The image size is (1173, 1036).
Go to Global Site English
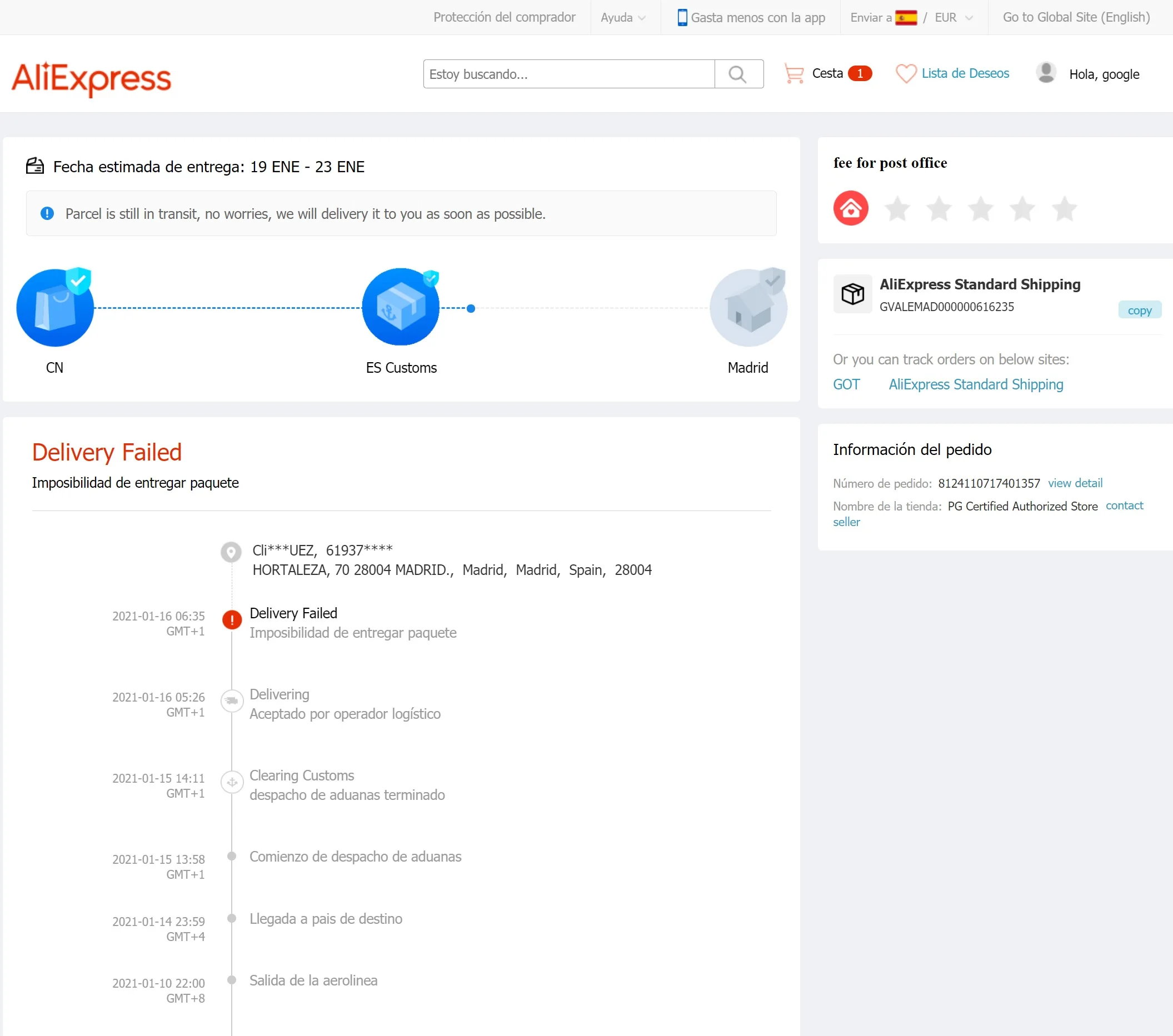click(1076, 18)
